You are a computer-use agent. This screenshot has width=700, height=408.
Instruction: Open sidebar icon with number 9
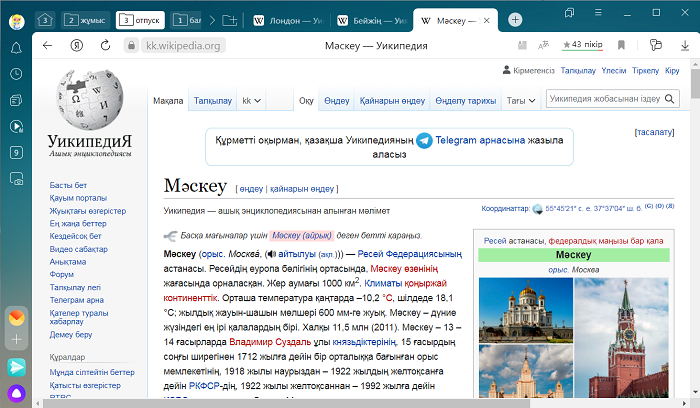(x=16, y=153)
